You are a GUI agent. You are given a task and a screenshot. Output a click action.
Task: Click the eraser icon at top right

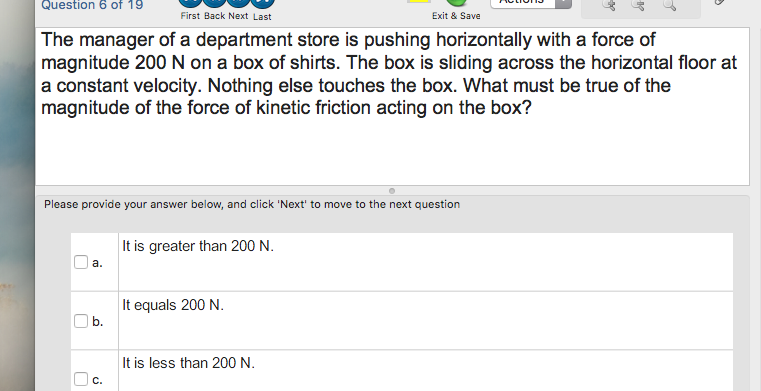(x=720, y=2)
